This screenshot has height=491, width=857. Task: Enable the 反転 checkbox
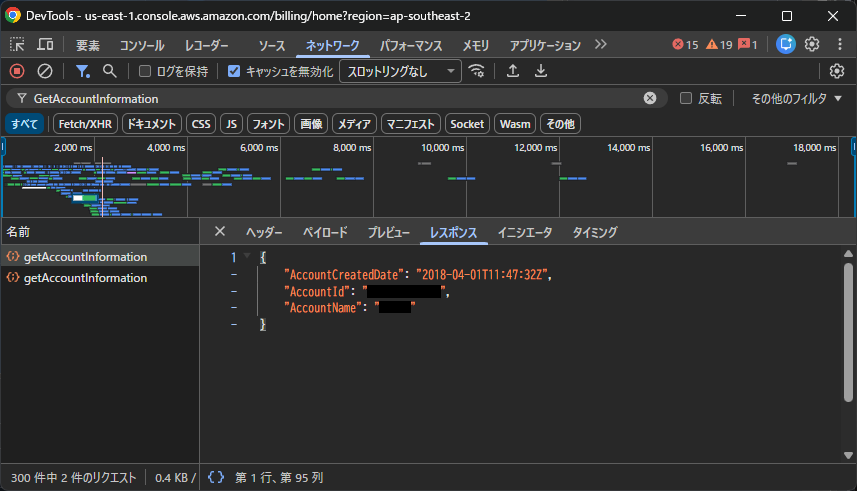coord(685,98)
